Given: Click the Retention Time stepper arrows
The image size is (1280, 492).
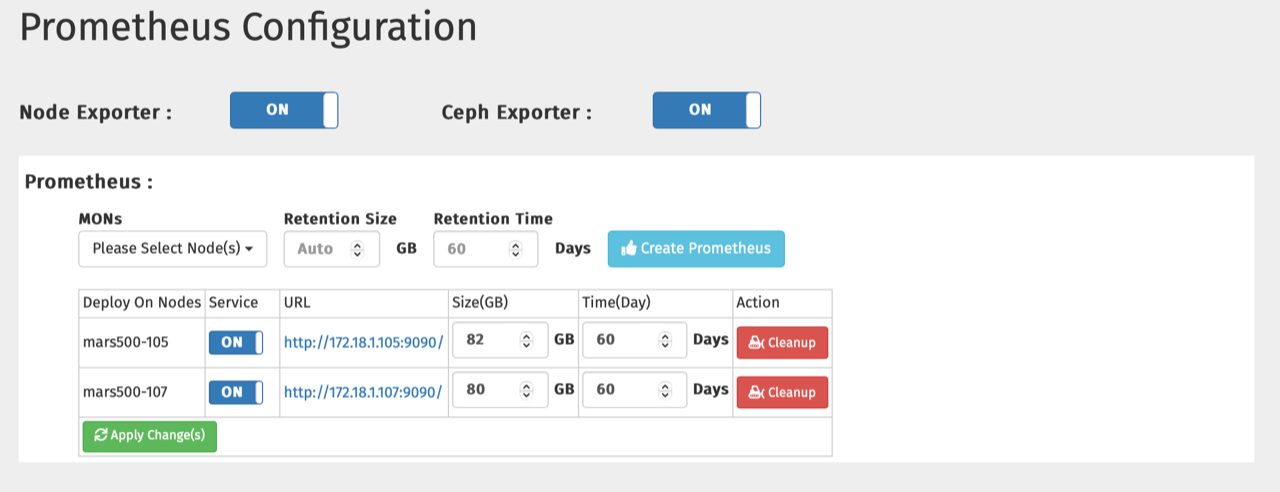Looking at the screenshot, I should coord(516,249).
